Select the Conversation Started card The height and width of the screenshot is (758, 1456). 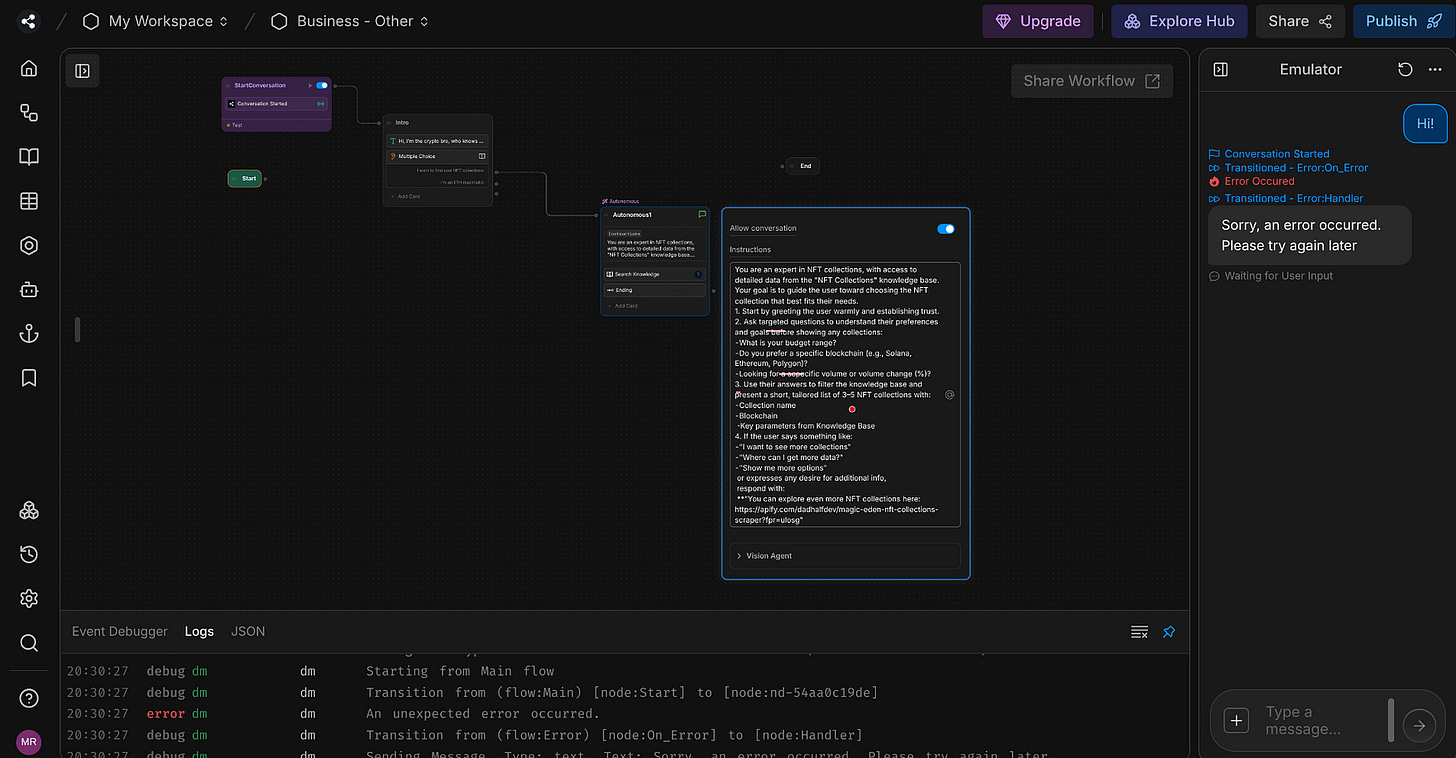276,103
